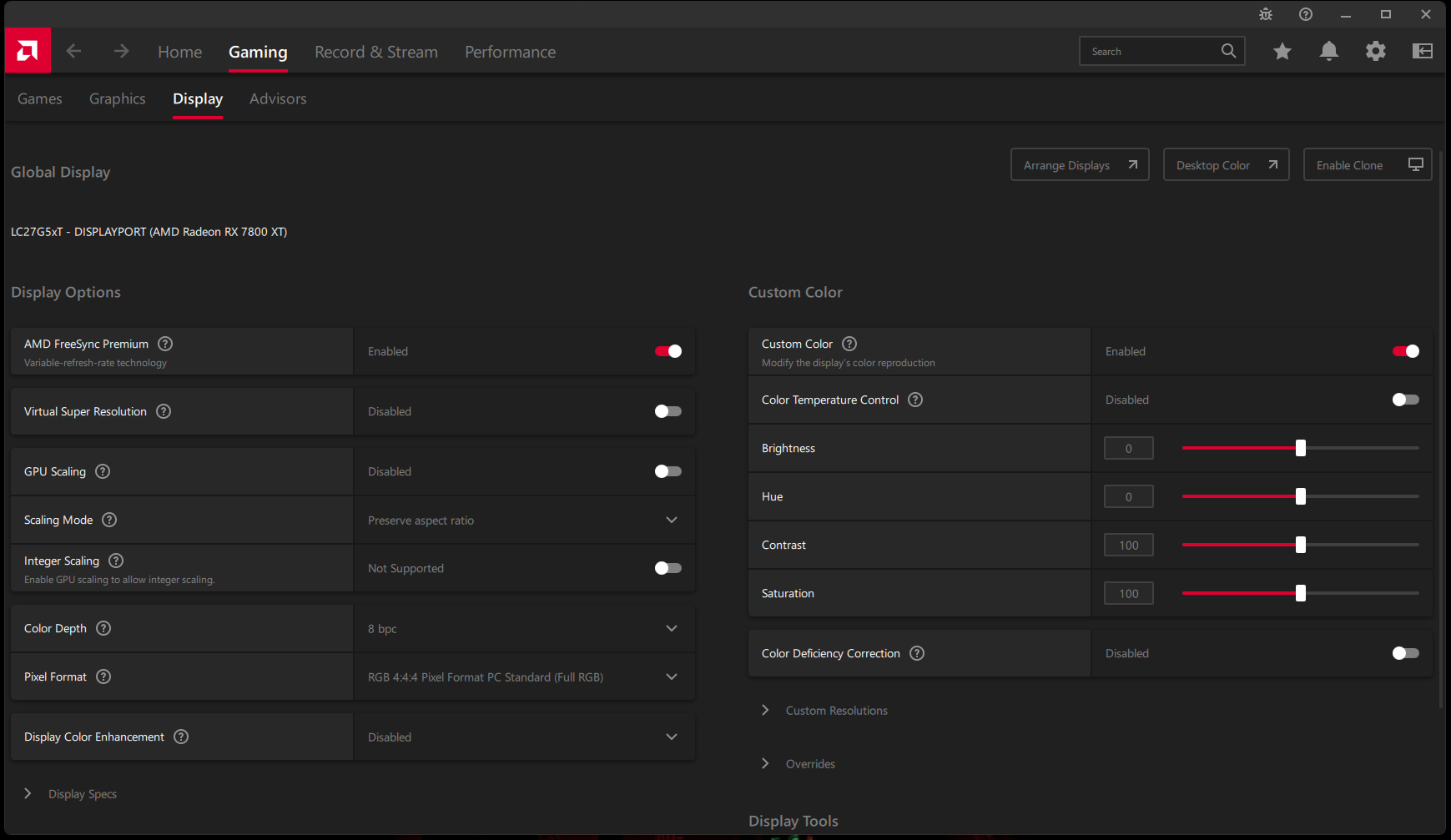Adjust the Contrast slider handle
1451x840 pixels.
click(x=1301, y=545)
